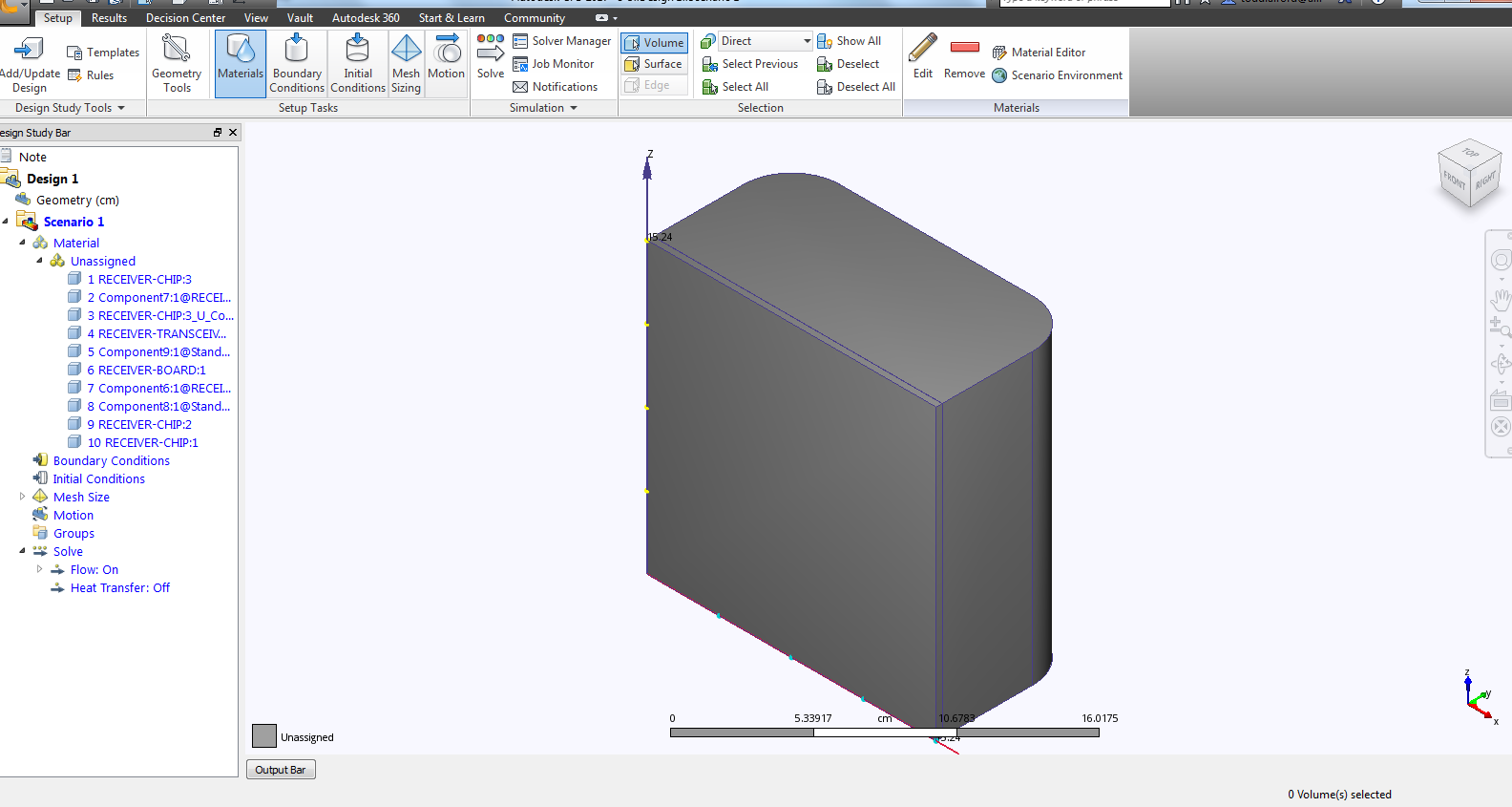Select the Initial Conditions tree branch
Screen dimensions: 1512x807
[x=99, y=479]
